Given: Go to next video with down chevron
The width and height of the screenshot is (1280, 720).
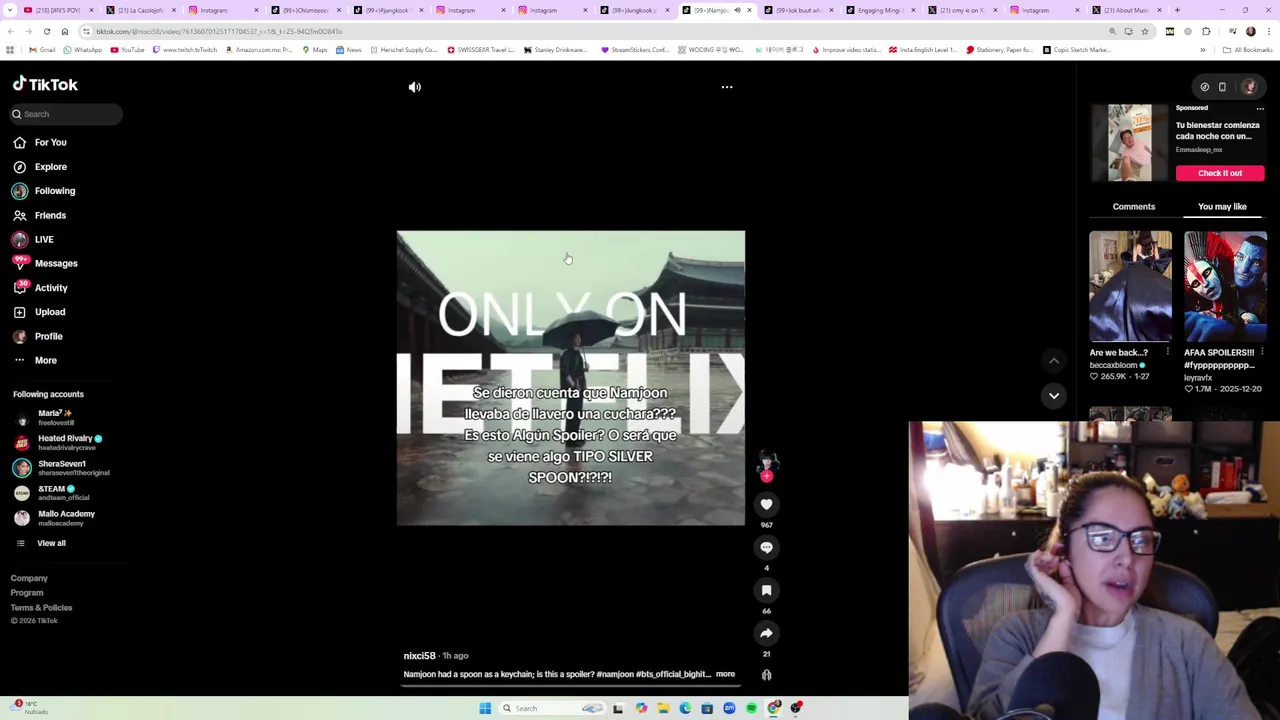Looking at the screenshot, I should 1054,396.
